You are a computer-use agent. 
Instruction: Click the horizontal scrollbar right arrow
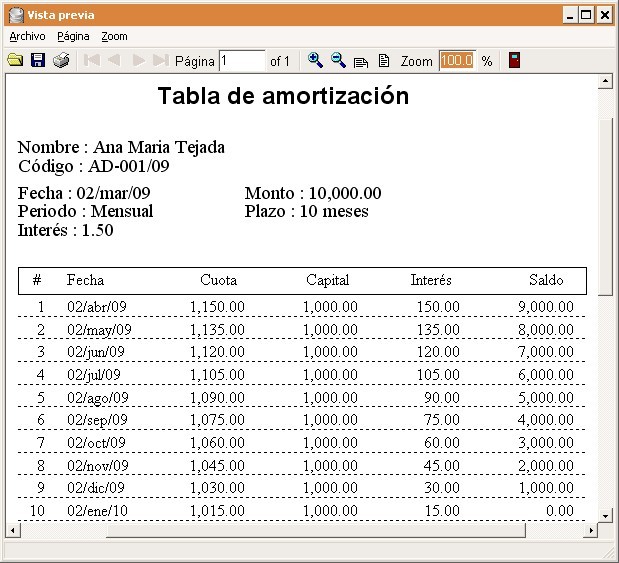pyautogui.click(x=591, y=530)
